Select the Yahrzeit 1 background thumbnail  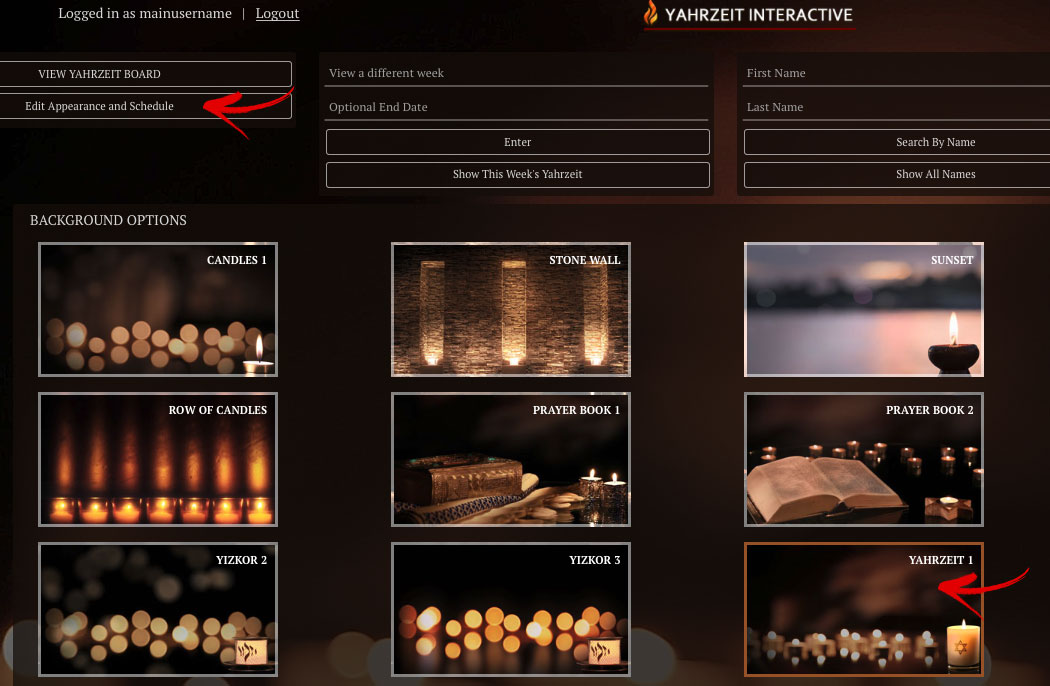(864, 610)
